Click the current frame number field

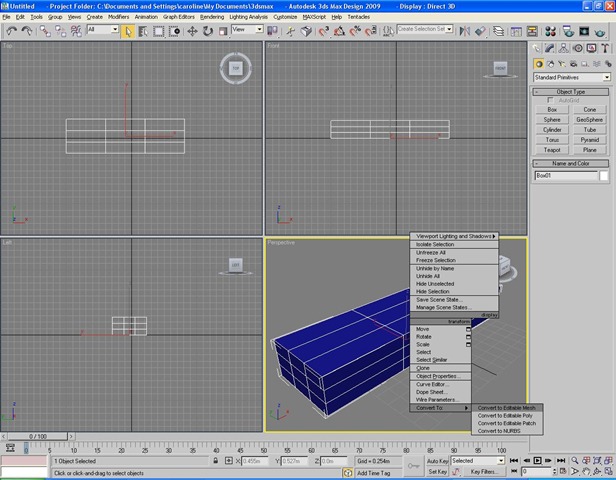(536, 471)
